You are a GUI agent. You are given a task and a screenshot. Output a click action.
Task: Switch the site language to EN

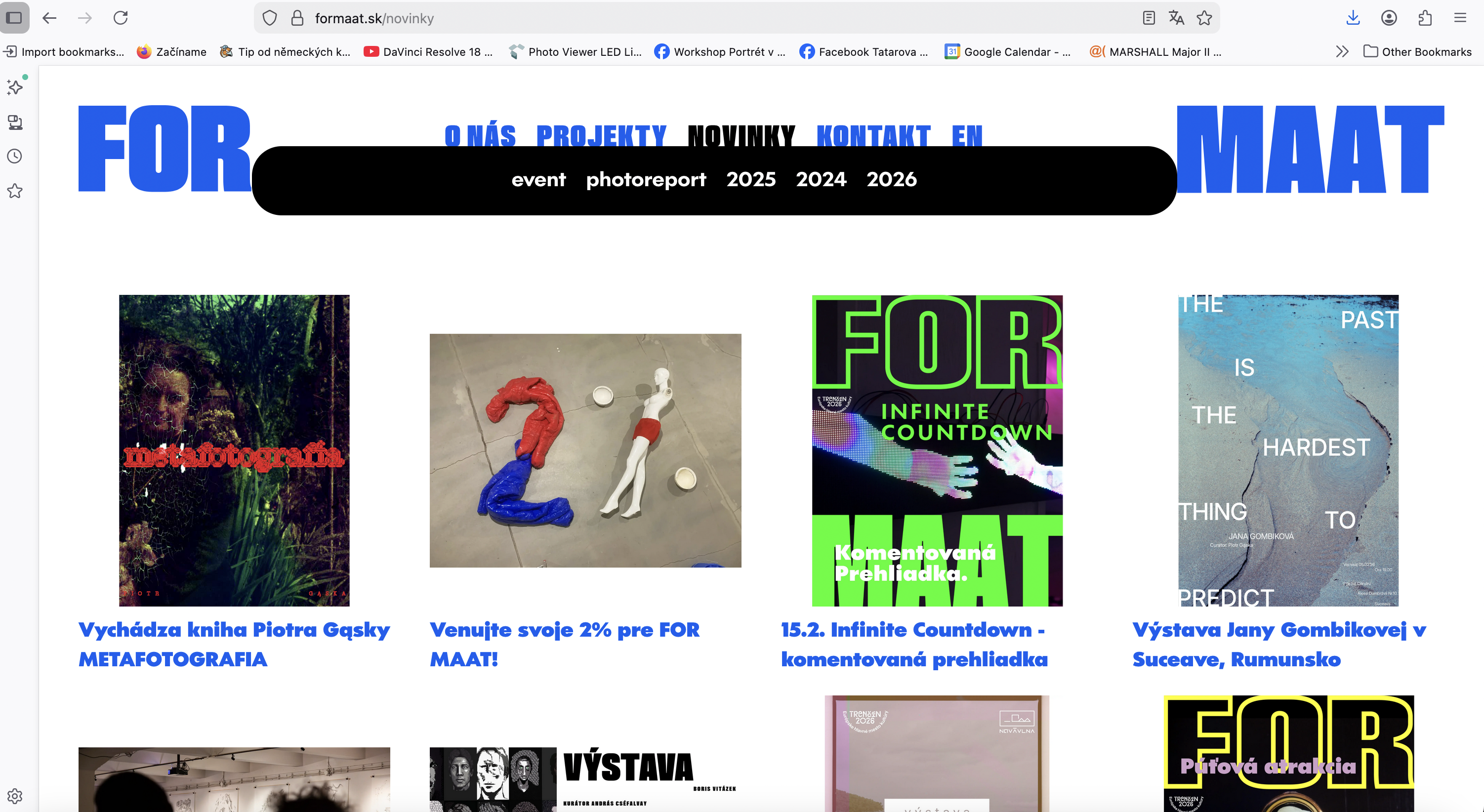point(967,135)
